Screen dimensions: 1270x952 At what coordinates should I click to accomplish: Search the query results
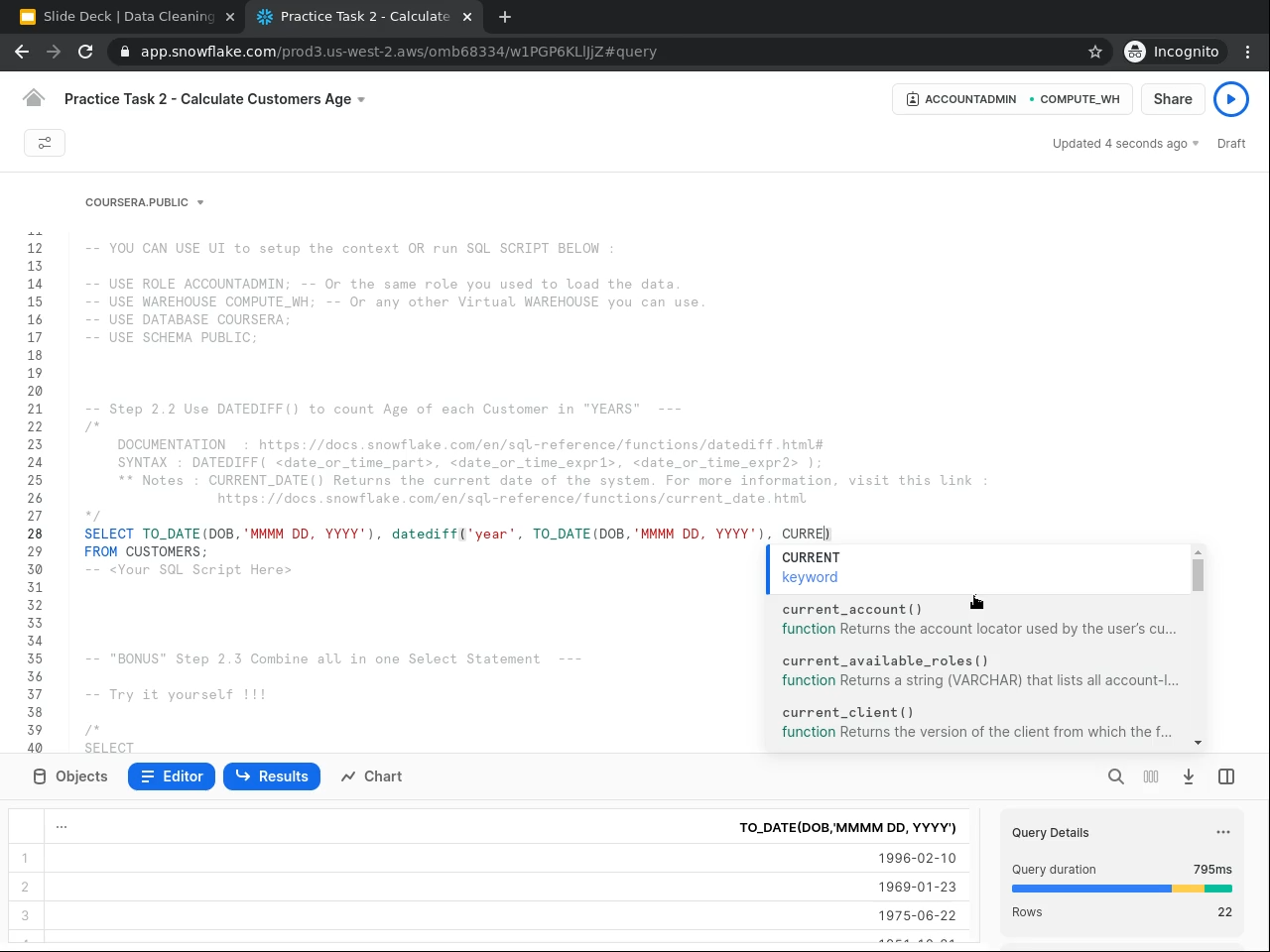(1116, 776)
